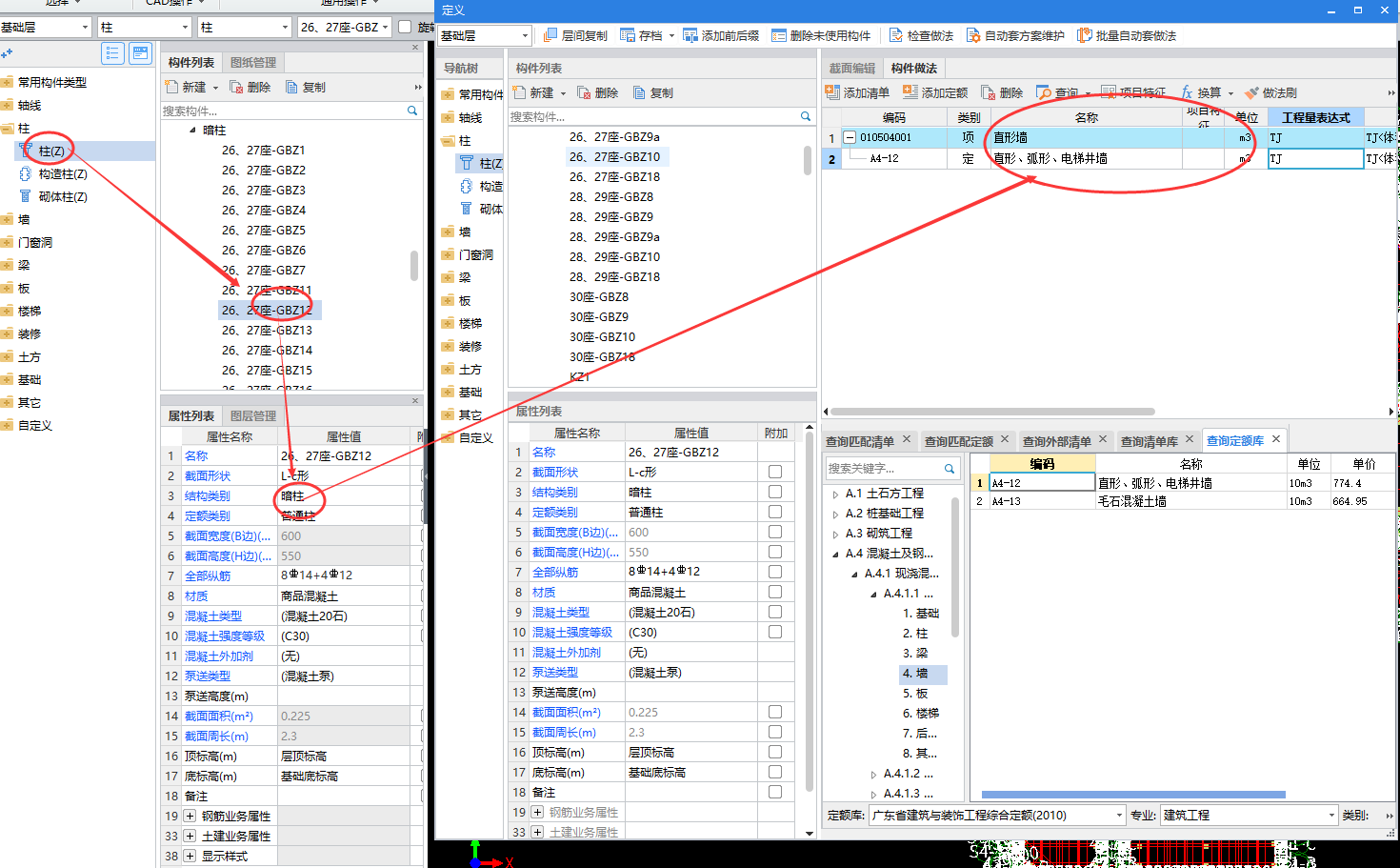The image size is (1400, 868).
Task: Tick the 截面形状 附加 checkbox
Action: pos(775,472)
